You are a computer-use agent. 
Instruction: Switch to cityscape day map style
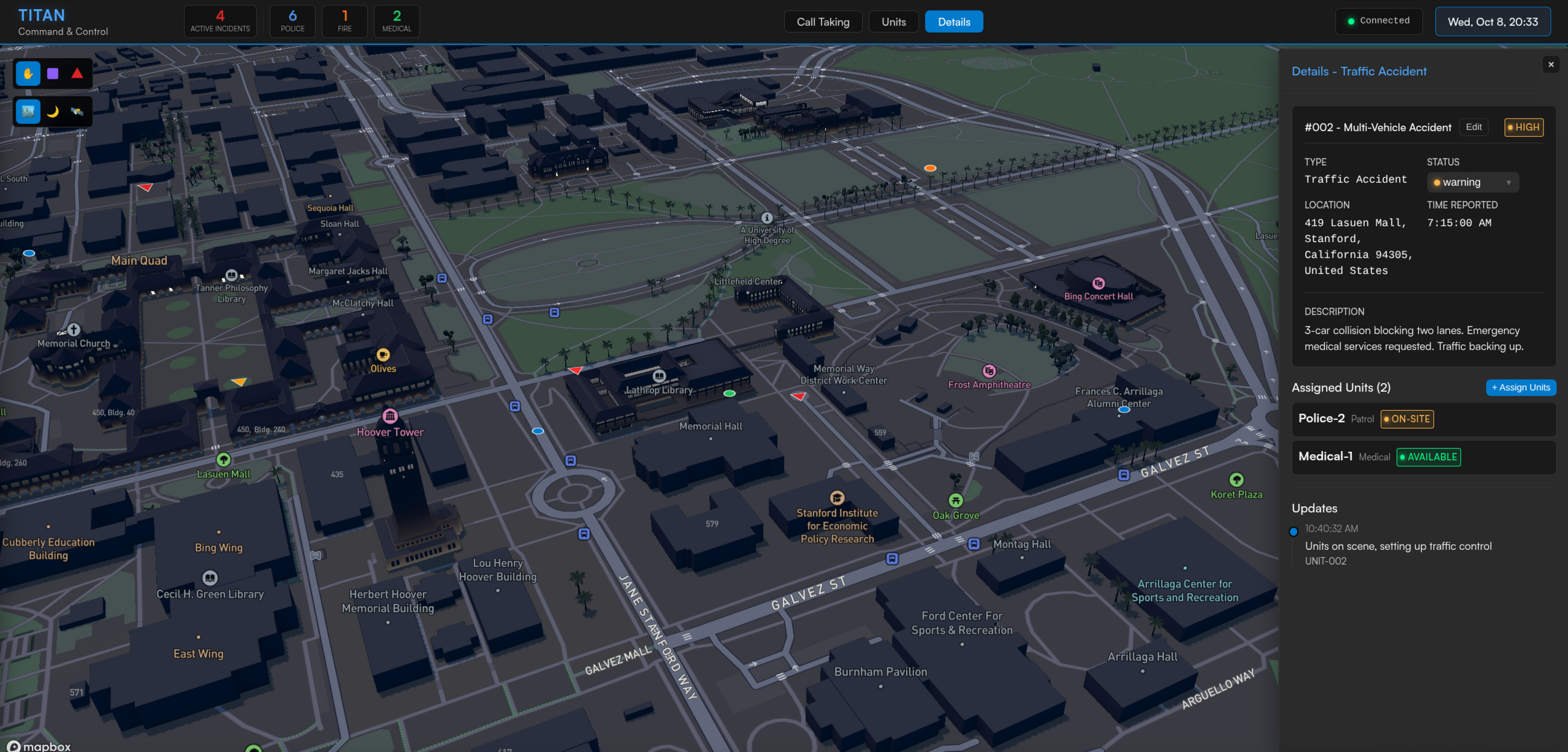pyautogui.click(x=28, y=112)
